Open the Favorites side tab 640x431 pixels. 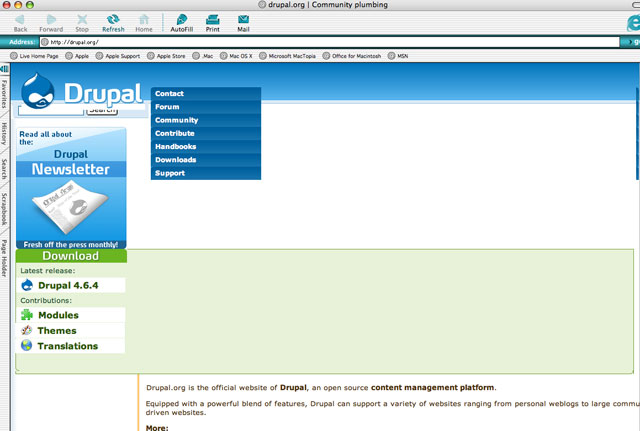[4, 94]
